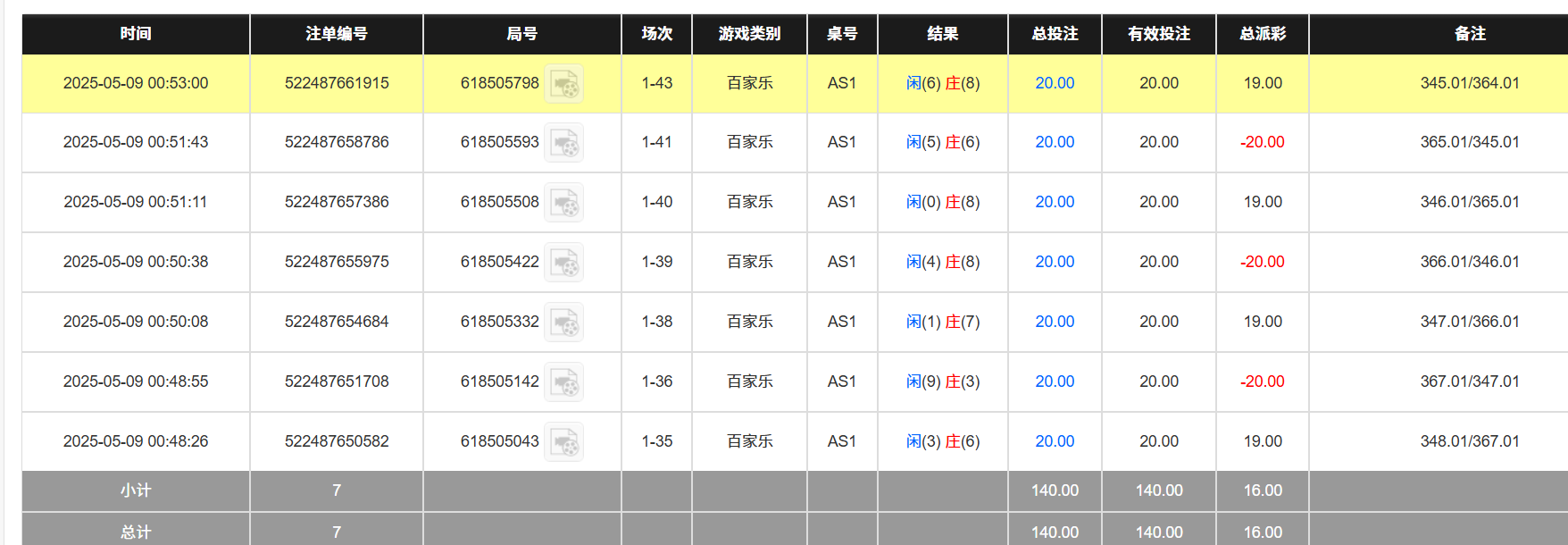Click the 小计 subtotal row label
This screenshot has height=545, width=1568.
[x=136, y=490]
